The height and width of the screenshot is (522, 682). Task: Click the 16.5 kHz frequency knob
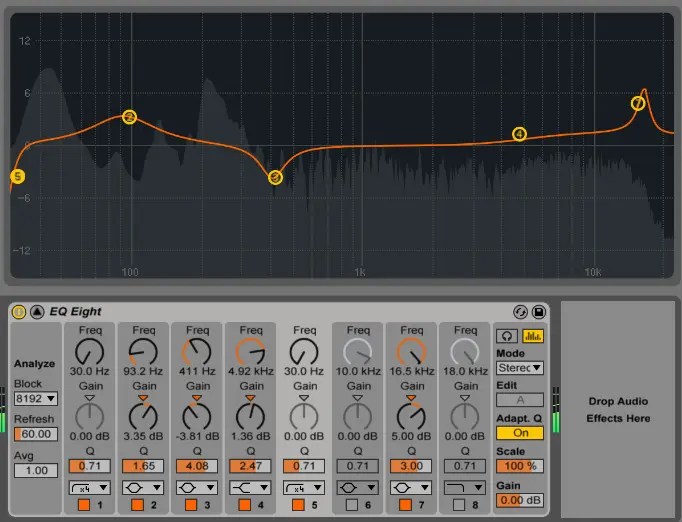(x=411, y=352)
